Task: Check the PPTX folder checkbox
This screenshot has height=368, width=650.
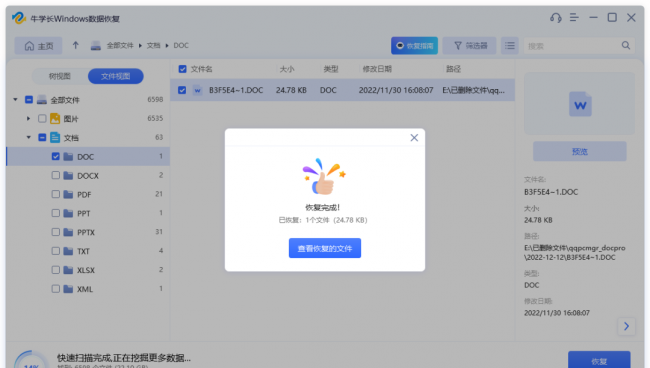Action: 56,232
